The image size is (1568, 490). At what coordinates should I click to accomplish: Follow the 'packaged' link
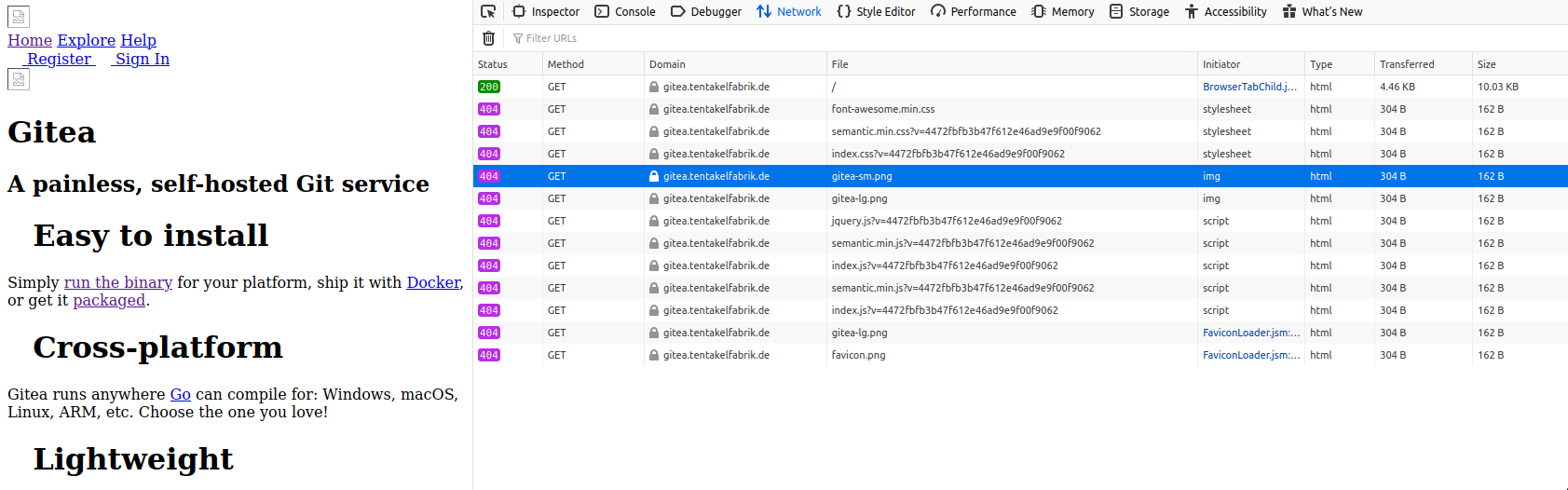click(109, 300)
